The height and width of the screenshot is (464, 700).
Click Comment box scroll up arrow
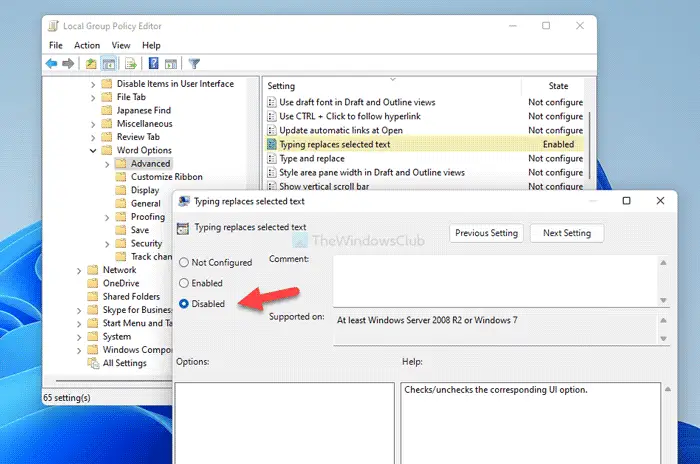pyautogui.click(x=663, y=263)
